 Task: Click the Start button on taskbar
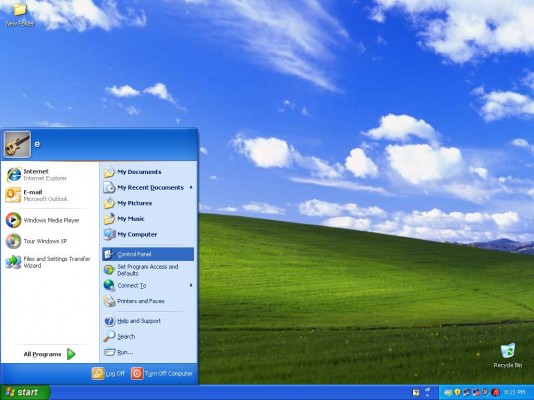[25, 392]
